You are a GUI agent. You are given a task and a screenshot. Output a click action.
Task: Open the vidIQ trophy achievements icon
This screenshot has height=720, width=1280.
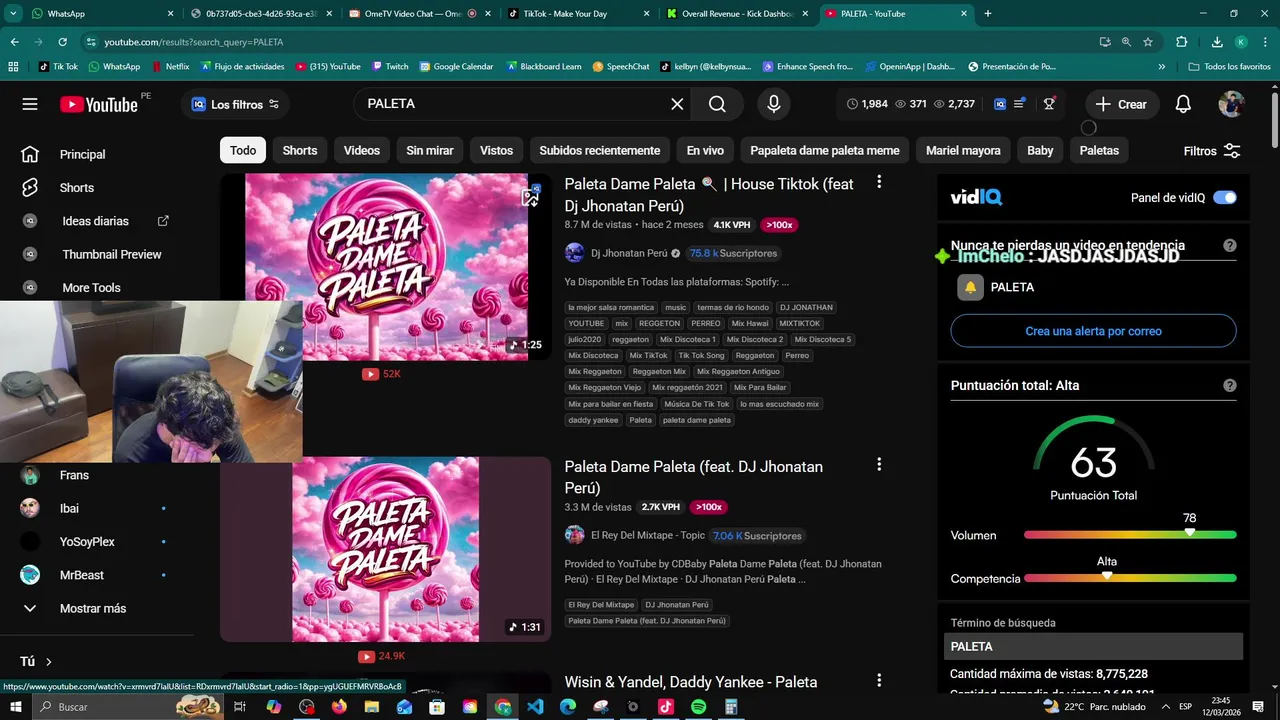[1049, 104]
